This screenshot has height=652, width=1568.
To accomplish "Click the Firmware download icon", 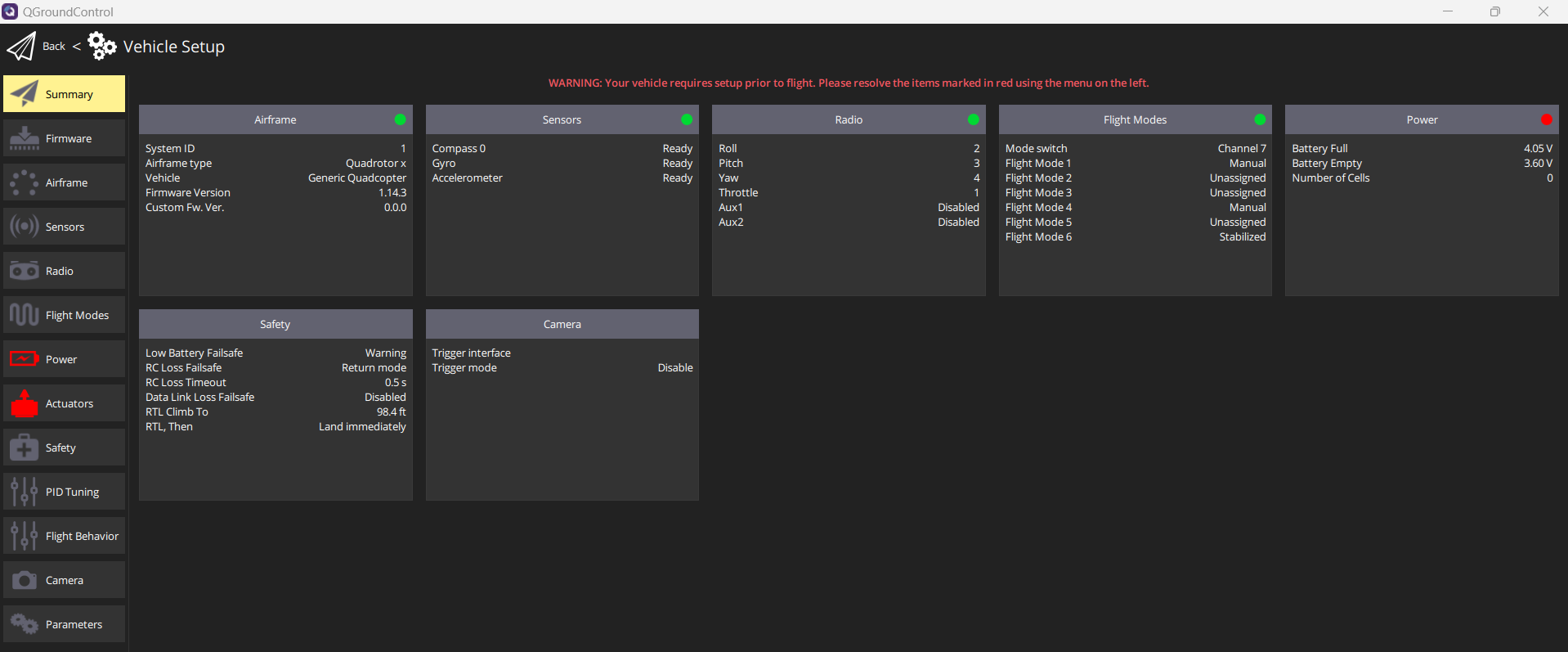I will tap(25, 138).
